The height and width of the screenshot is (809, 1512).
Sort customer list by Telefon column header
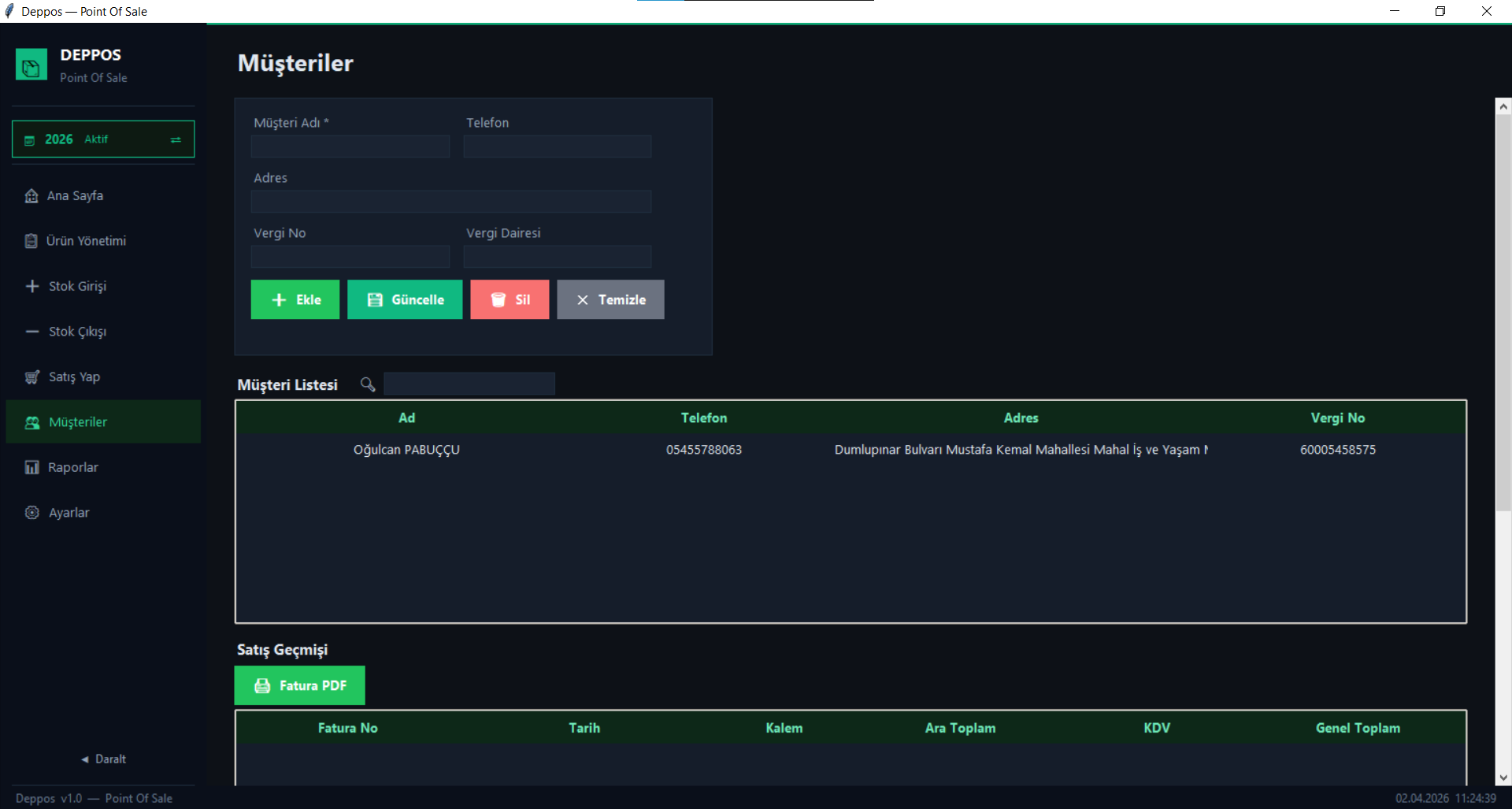pos(703,418)
